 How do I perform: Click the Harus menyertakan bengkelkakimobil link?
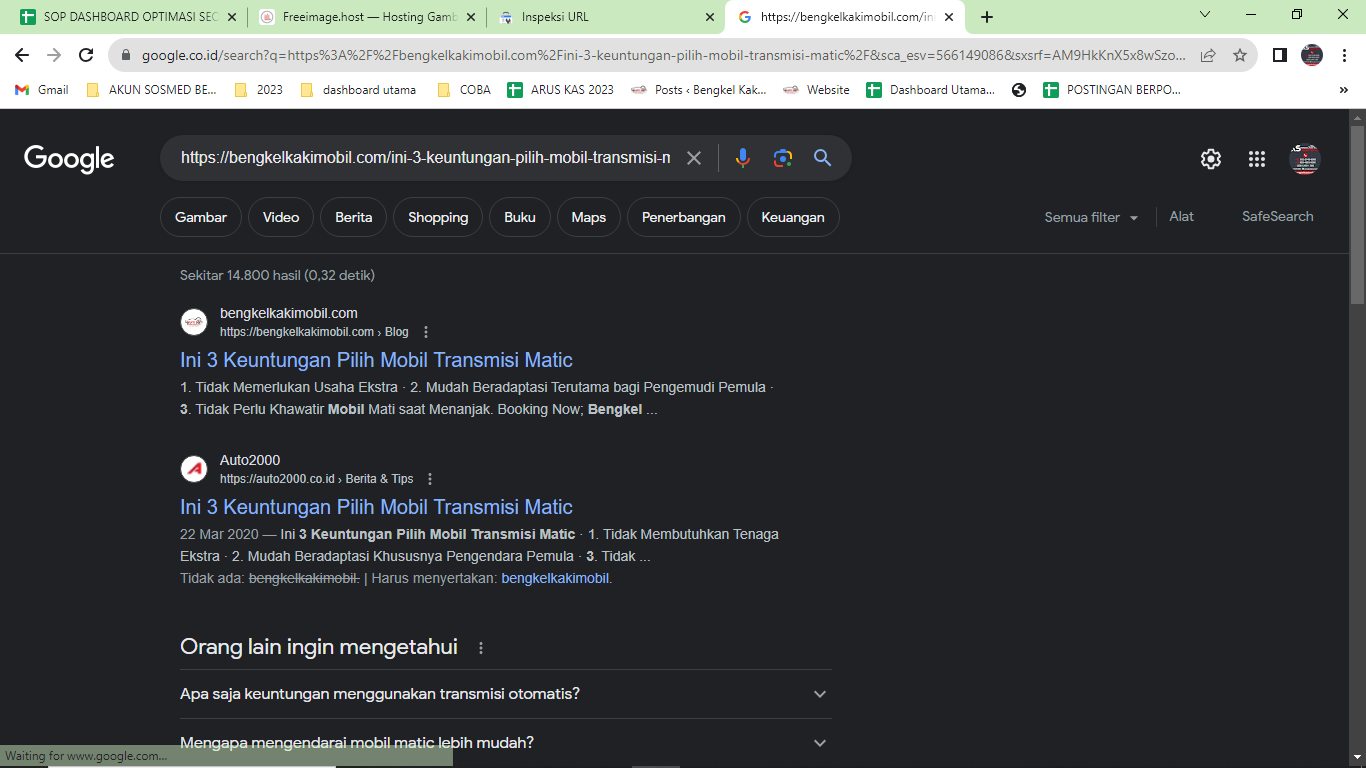point(555,578)
